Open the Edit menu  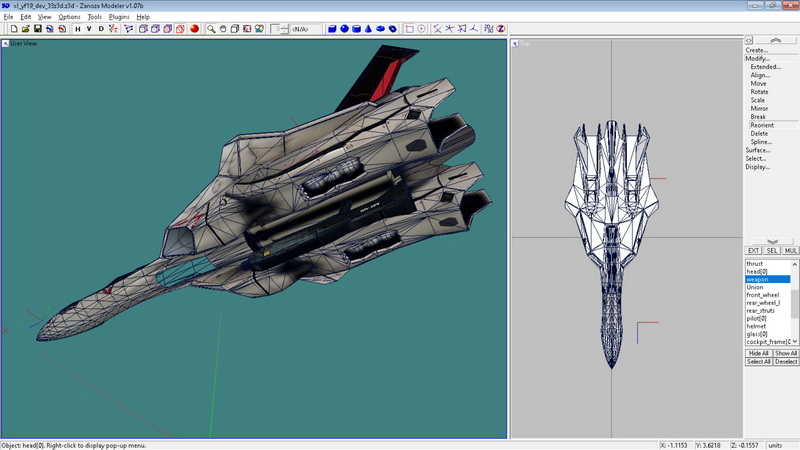click(26, 17)
